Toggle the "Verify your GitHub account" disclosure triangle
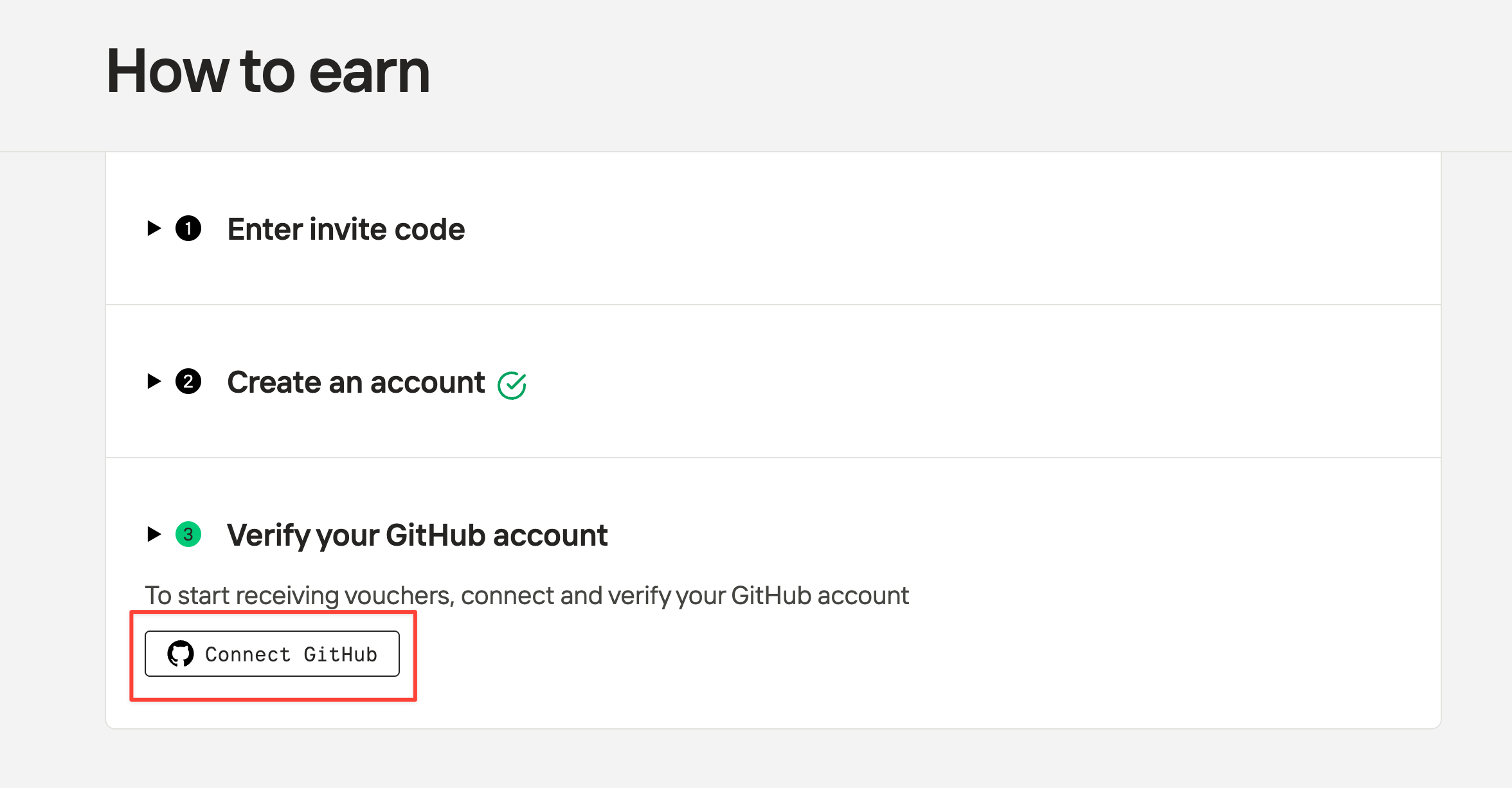 [x=154, y=534]
